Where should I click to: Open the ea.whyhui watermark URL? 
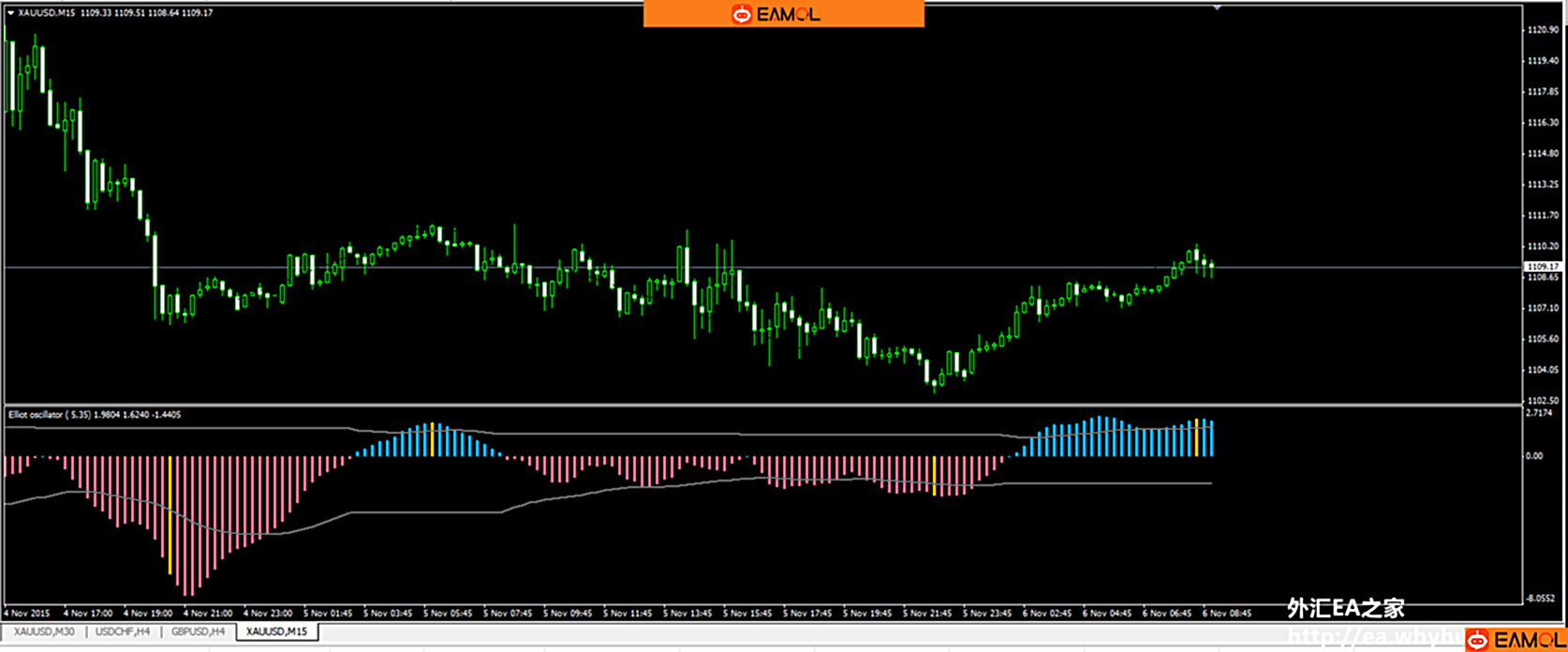pyautogui.click(x=1372, y=637)
